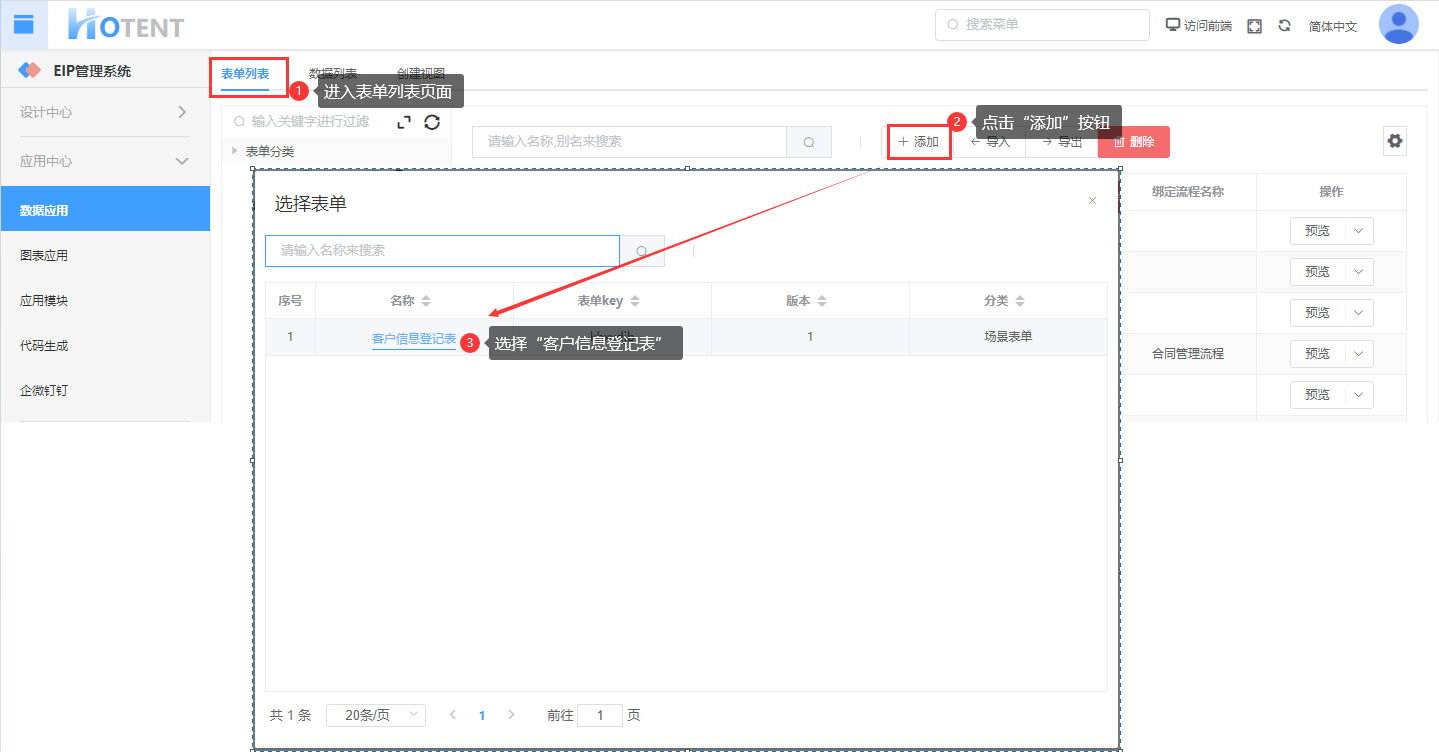This screenshot has height=752, width=1439.
Task: Click the 导出 button
Action: pos(1062,142)
